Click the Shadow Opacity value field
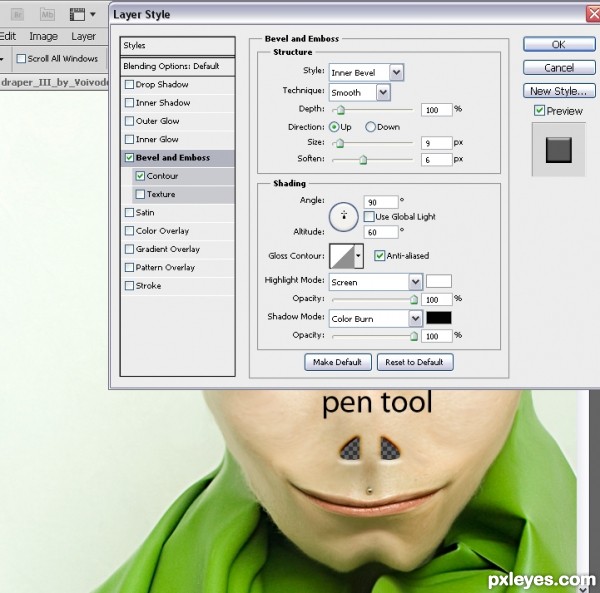This screenshot has height=593, width=600. [437, 336]
